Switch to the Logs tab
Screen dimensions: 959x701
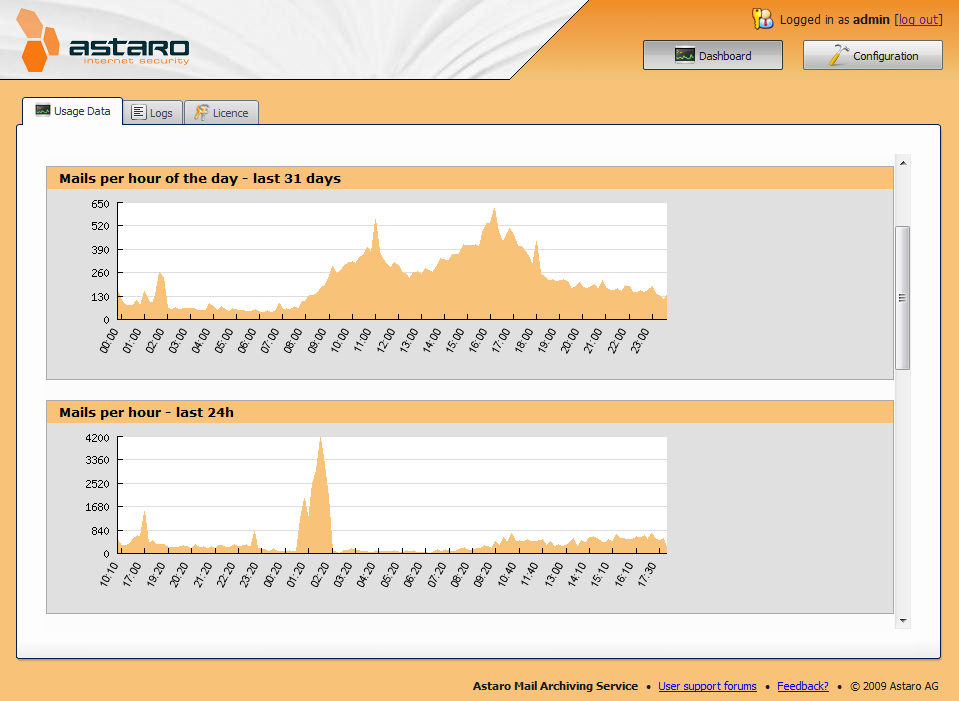coord(153,113)
